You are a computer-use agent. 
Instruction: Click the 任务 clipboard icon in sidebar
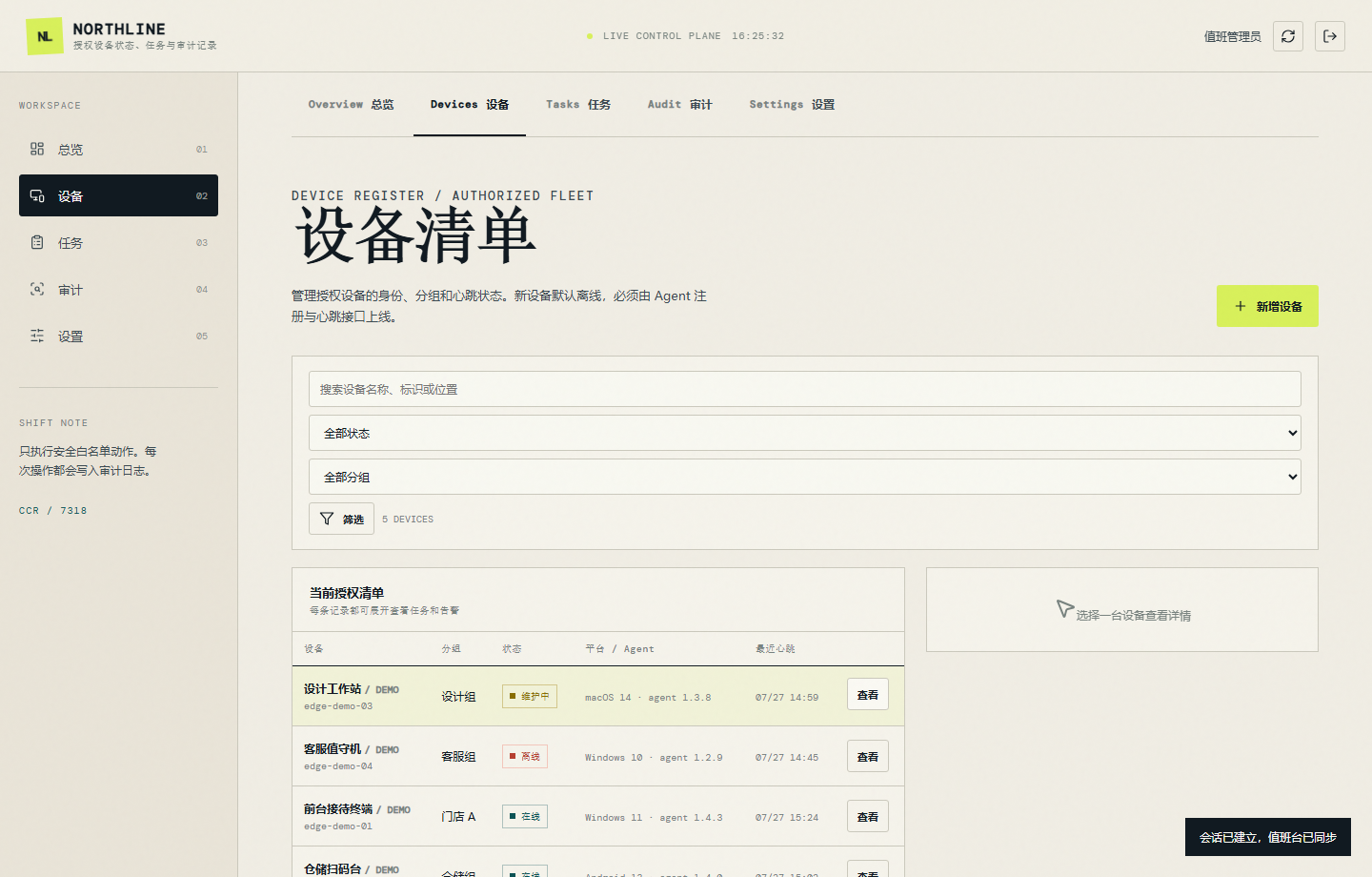(37, 242)
